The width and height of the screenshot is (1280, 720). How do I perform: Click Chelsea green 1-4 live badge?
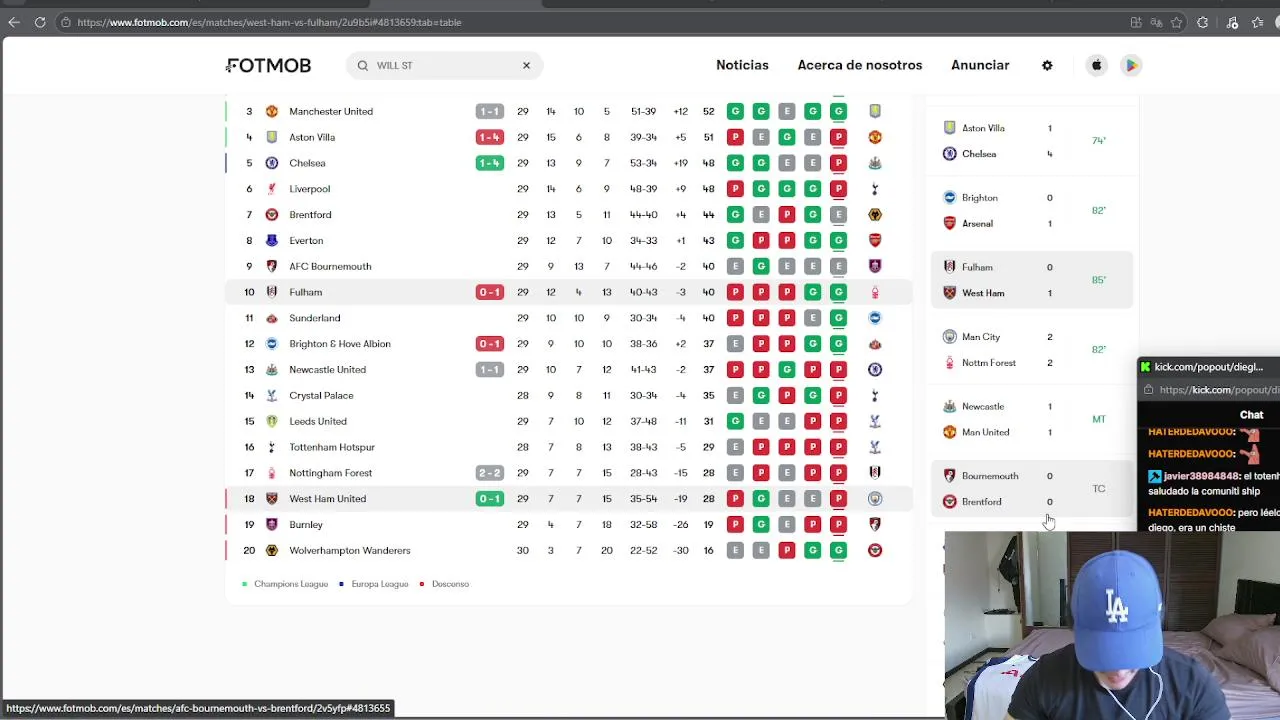click(489, 163)
